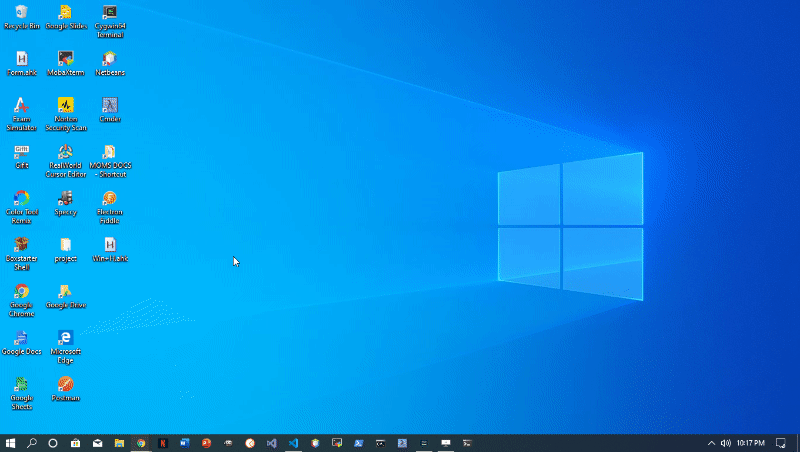Select the Netbeans desktop icon
800x452 pixels.
click(x=110, y=64)
